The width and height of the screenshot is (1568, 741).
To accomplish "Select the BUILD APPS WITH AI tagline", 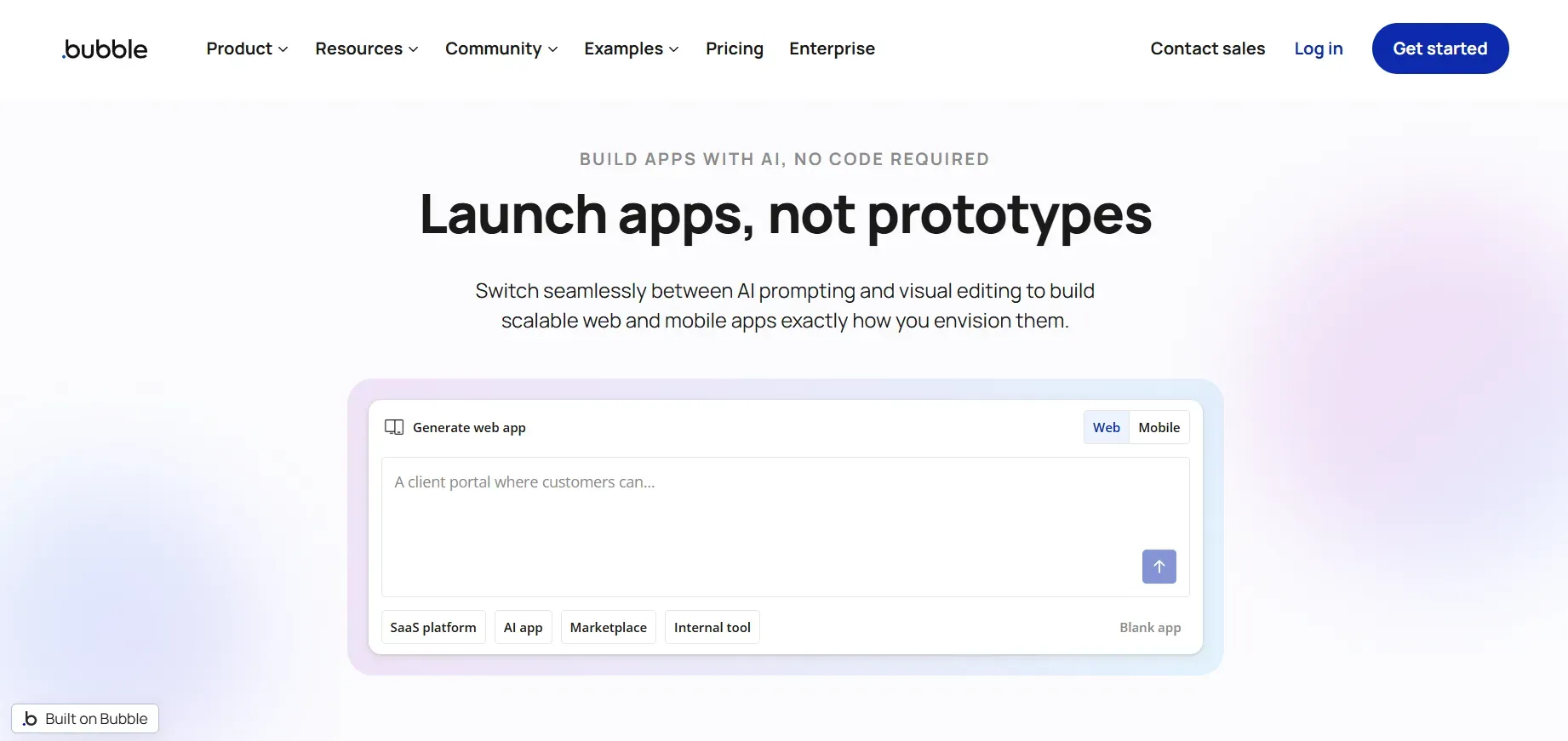I will tap(784, 159).
